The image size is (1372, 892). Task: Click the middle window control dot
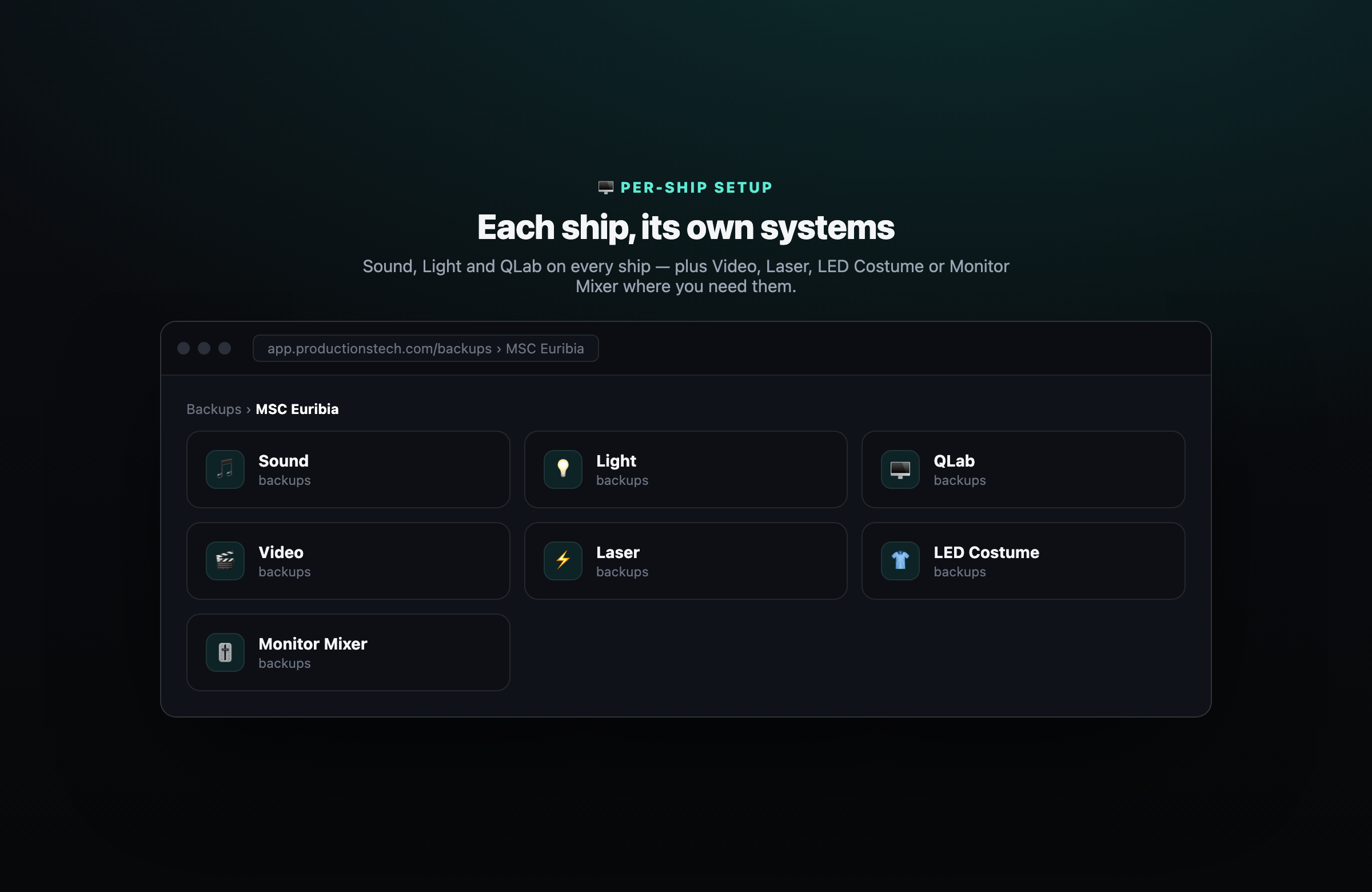[x=204, y=348]
